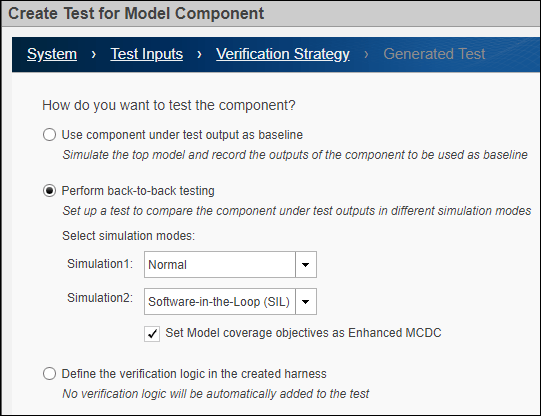
Task: Click the Normal simulation mode field
Action: click(220, 265)
